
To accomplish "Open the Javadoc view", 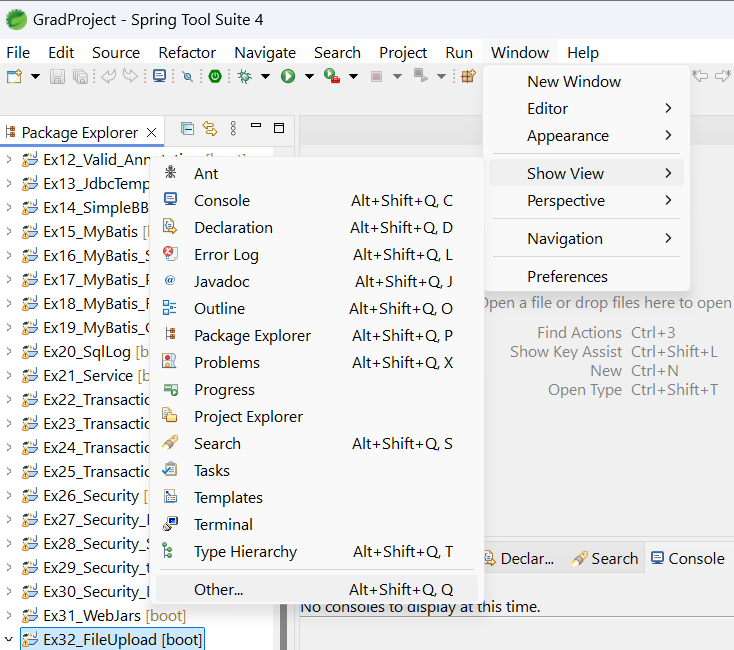I will tap(316, 282).
